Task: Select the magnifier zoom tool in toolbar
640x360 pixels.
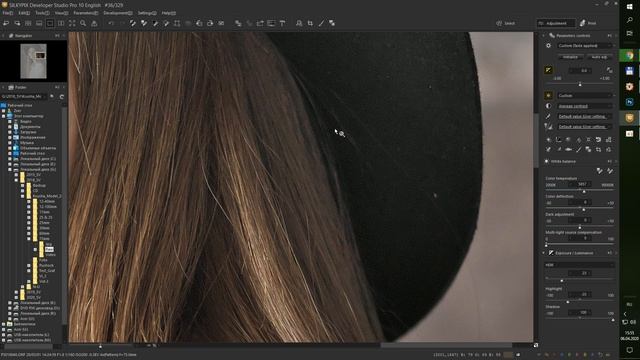Action: click(x=83, y=23)
